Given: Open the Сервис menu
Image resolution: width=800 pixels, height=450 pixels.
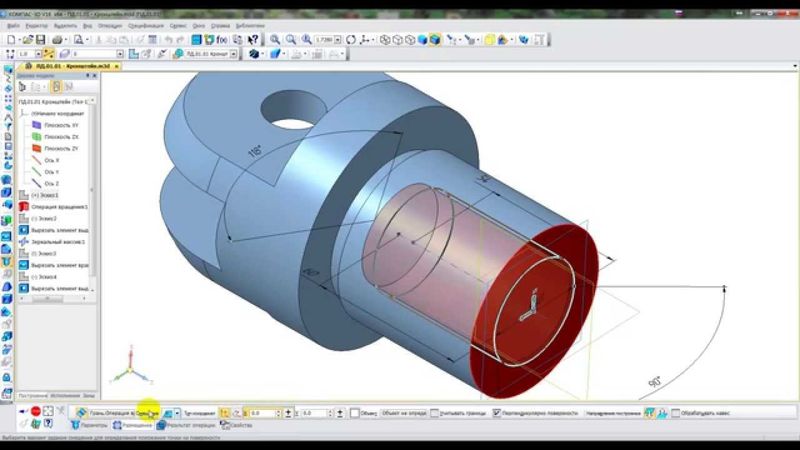Looking at the screenshot, I should (178, 26).
